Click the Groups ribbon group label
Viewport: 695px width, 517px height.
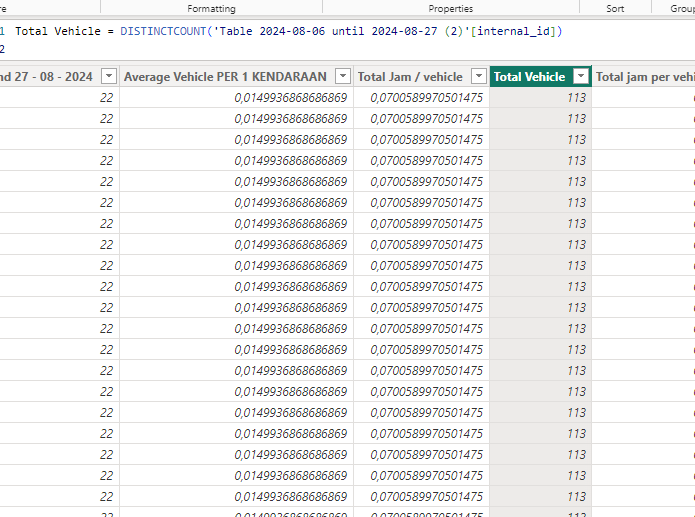[x=682, y=8]
